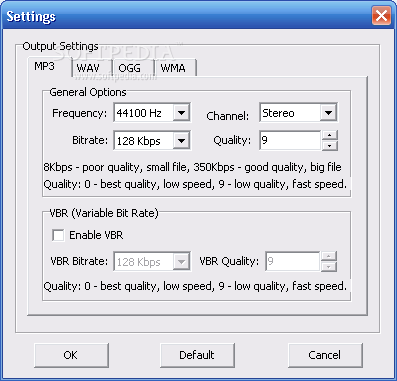Expand the Bitrate dropdown arrow
397x381 pixels.
point(181,141)
